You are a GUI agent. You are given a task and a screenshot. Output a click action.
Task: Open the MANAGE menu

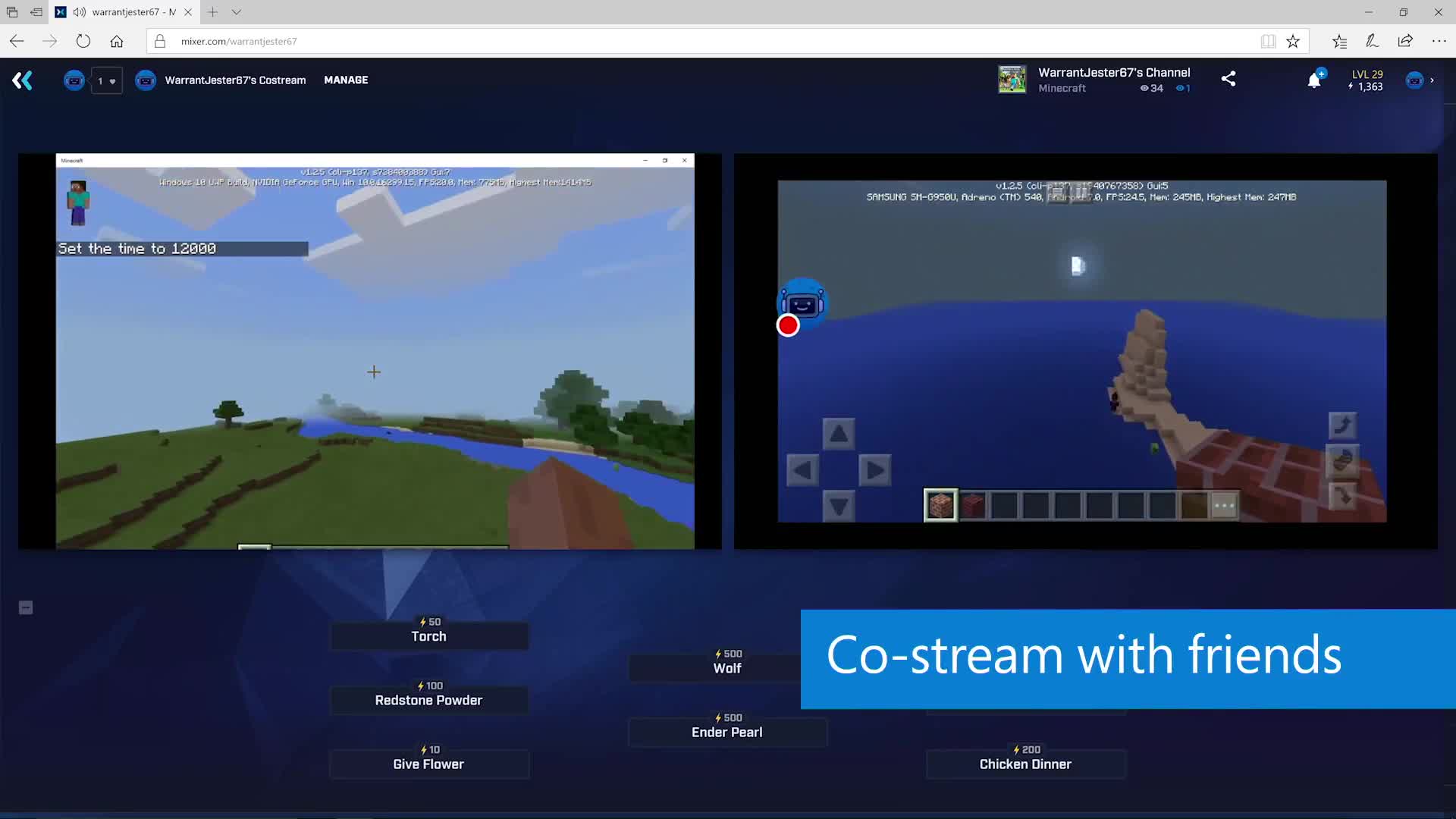click(x=346, y=80)
